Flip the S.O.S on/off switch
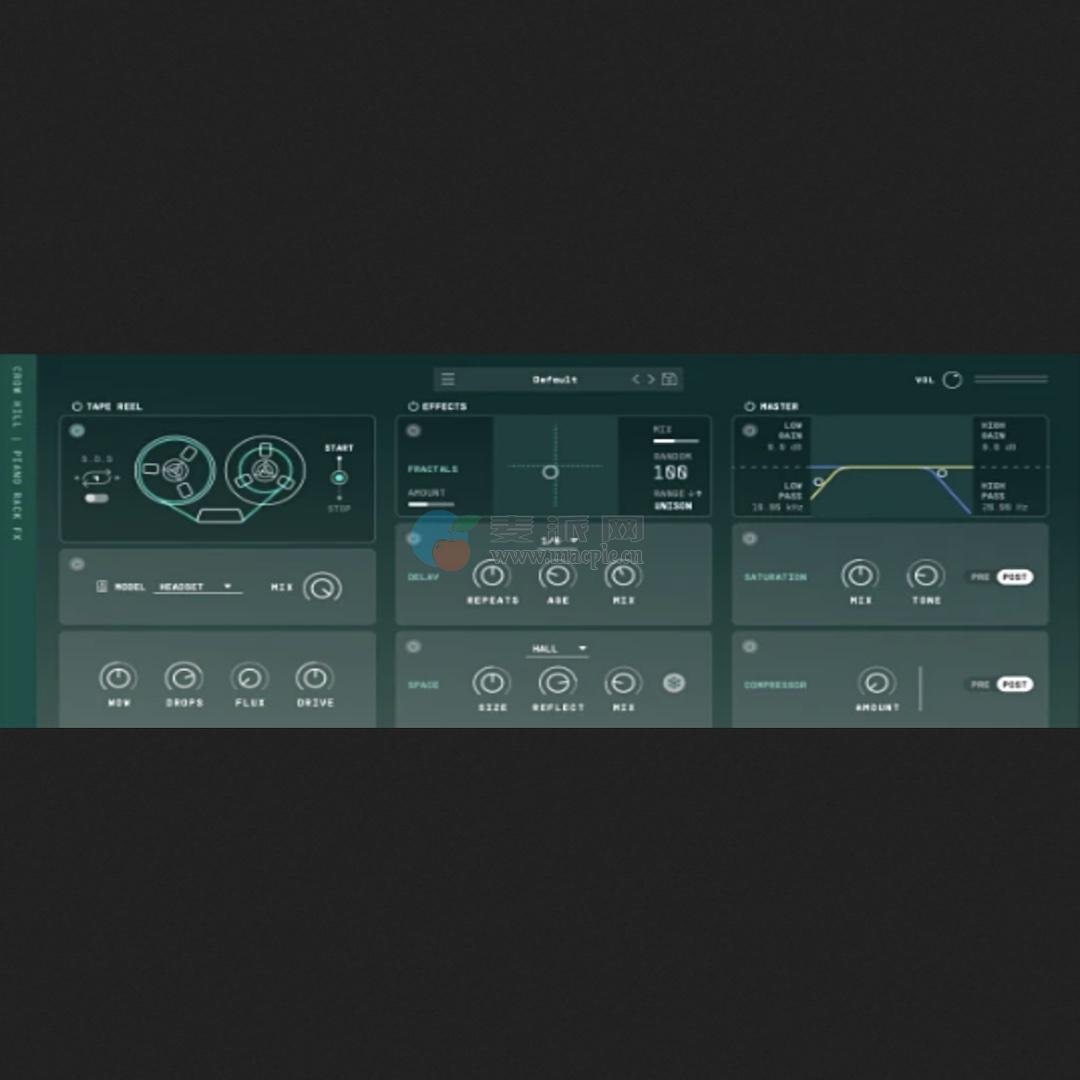Screen dimensions: 1080x1080 (x=97, y=497)
